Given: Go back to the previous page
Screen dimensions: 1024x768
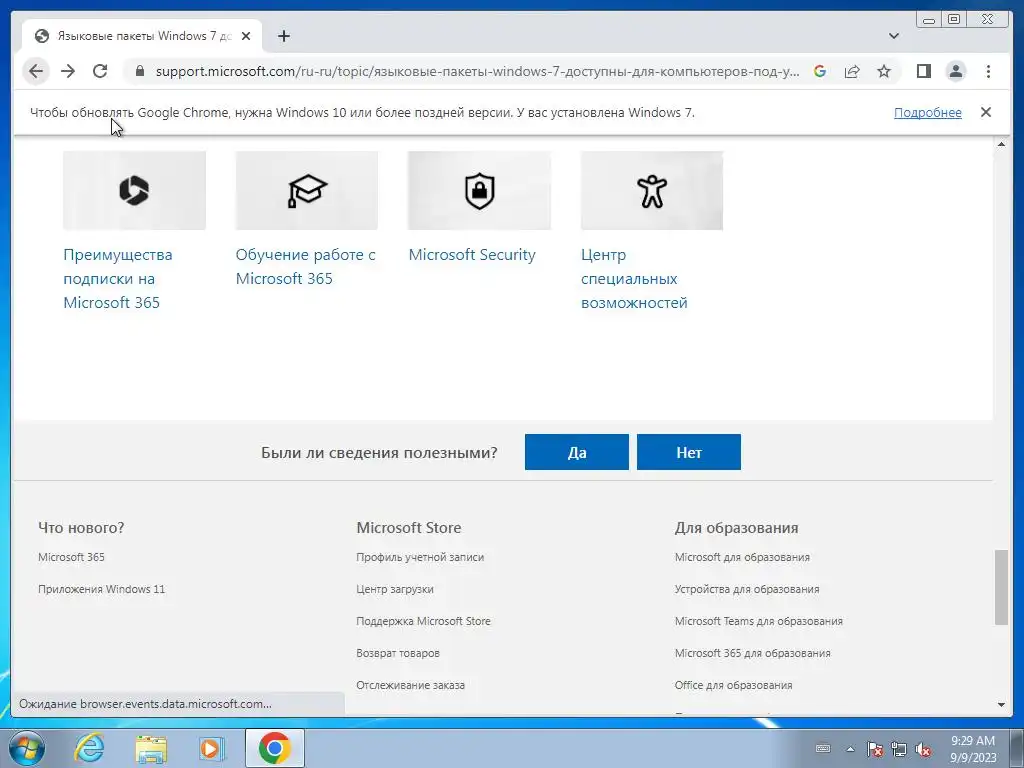Looking at the screenshot, I should [36, 71].
